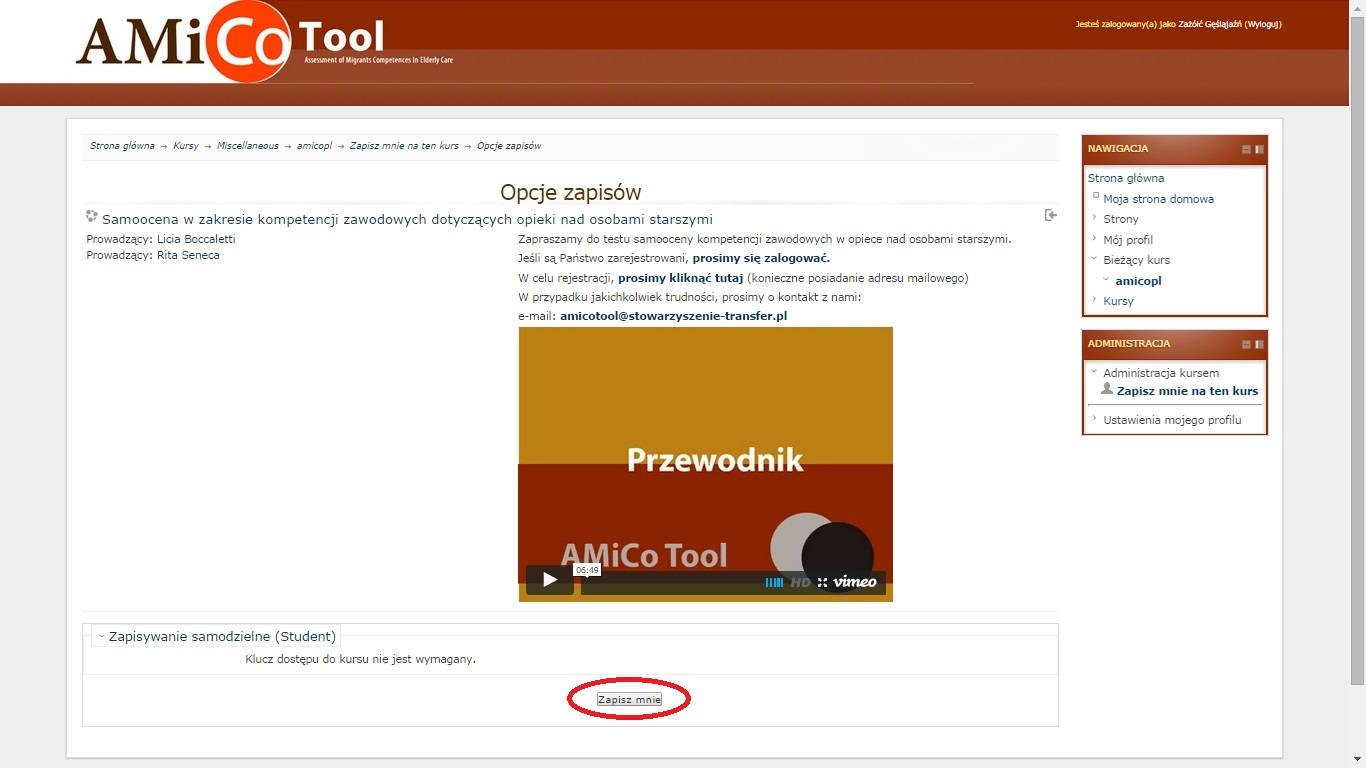Click Zapisz mnie na ten kurs link

point(1187,391)
